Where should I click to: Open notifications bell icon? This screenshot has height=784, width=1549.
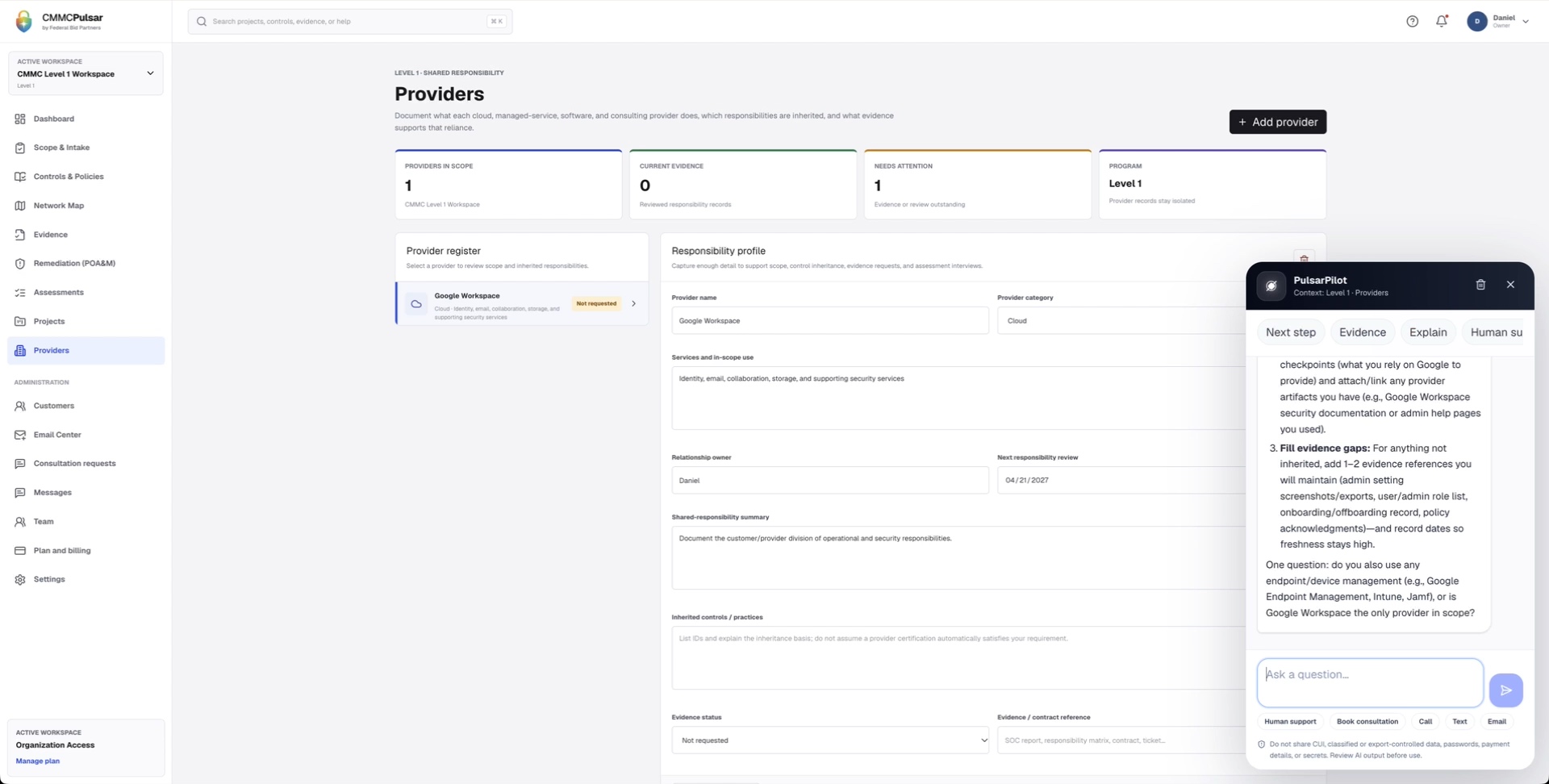1442,22
